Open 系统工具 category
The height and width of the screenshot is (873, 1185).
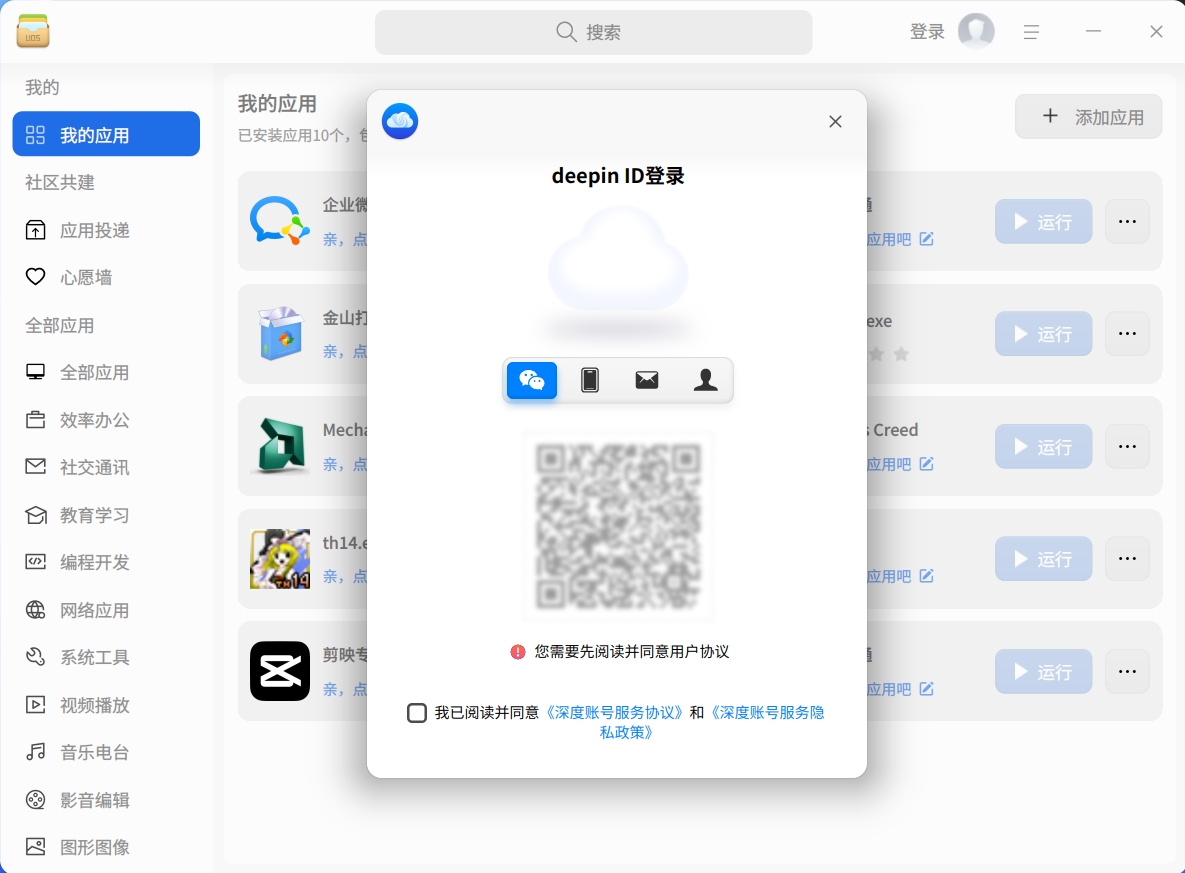coord(106,658)
